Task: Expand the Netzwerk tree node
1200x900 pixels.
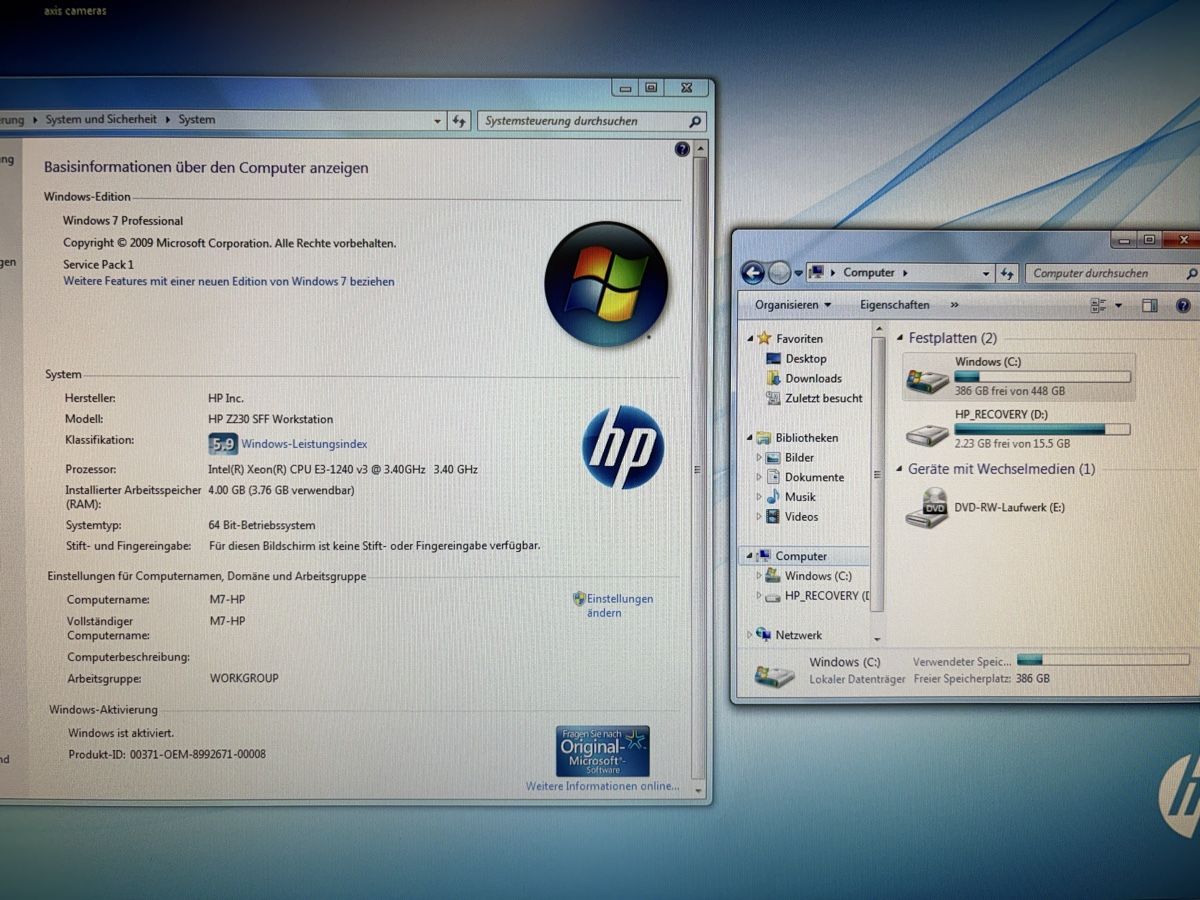Action: click(x=750, y=635)
